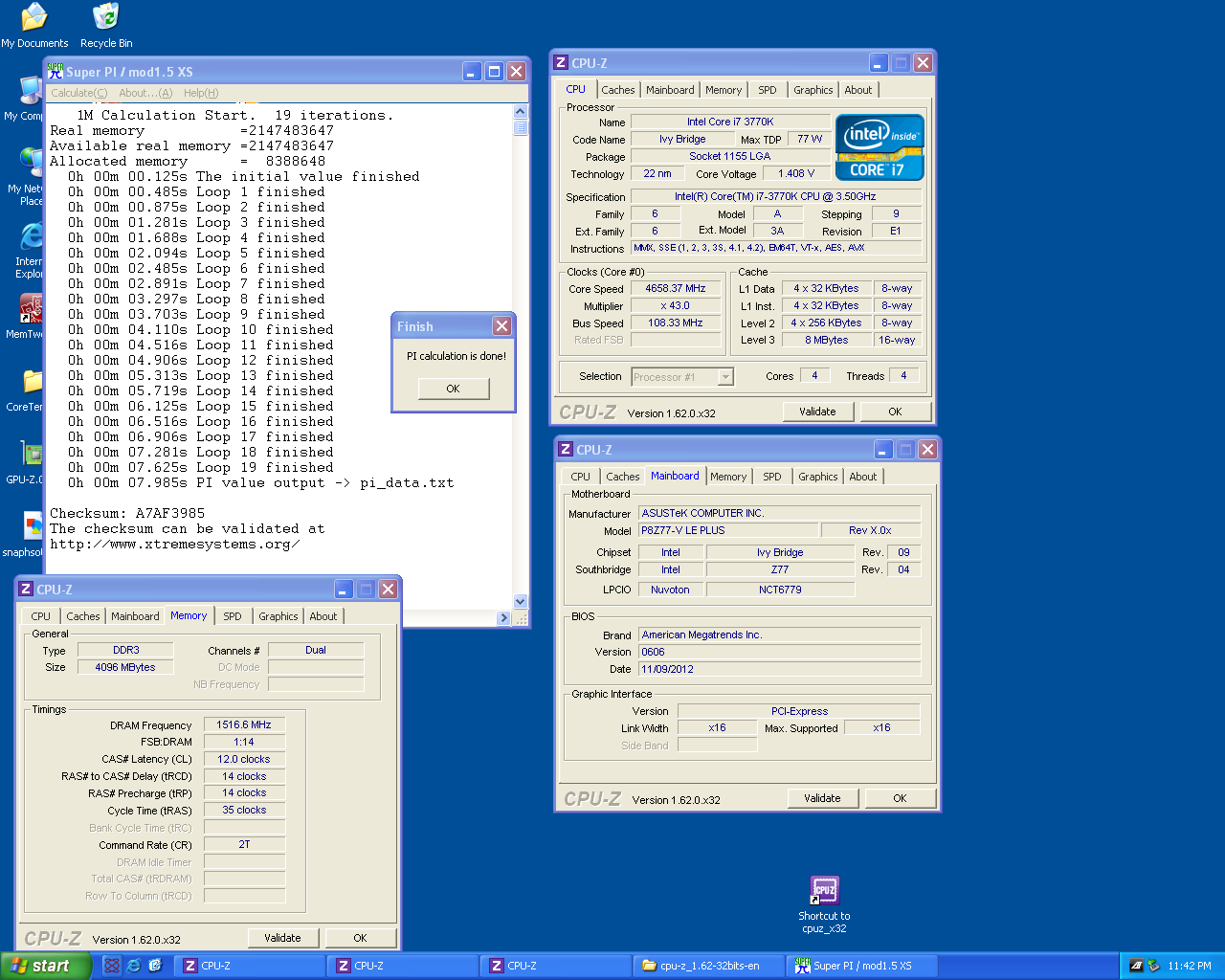Click the taskbar clock showing 11:42 PM
The width and height of the screenshot is (1225, 980).
coord(1190,966)
